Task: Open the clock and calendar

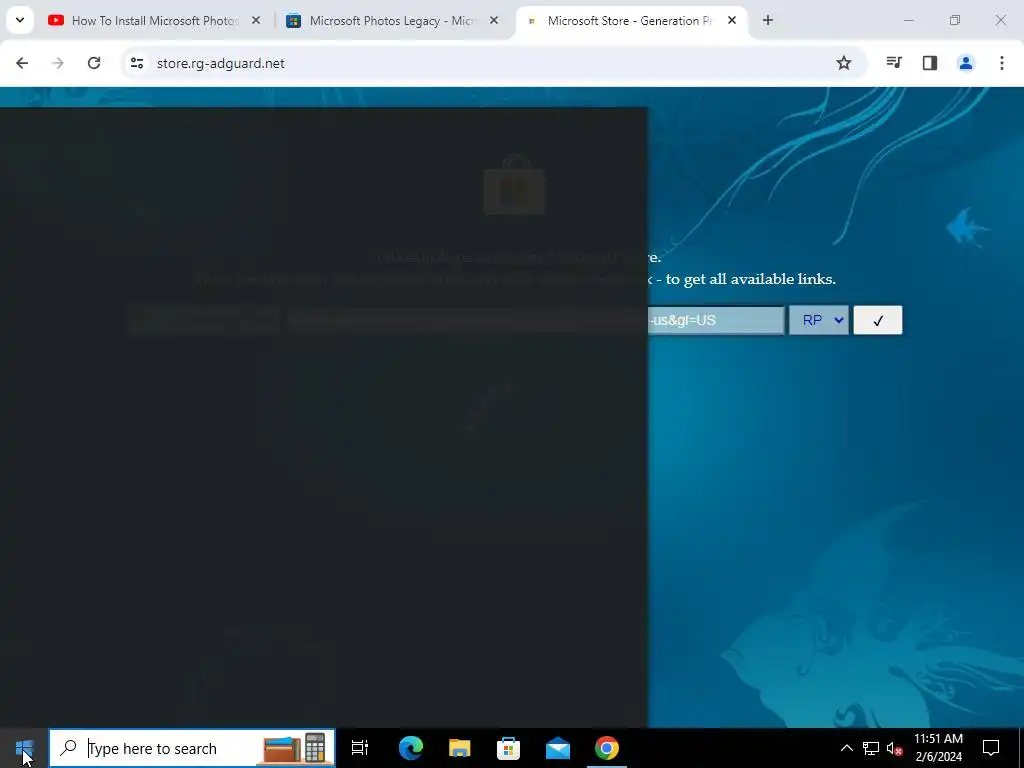Action: click(x=938, y=748)
